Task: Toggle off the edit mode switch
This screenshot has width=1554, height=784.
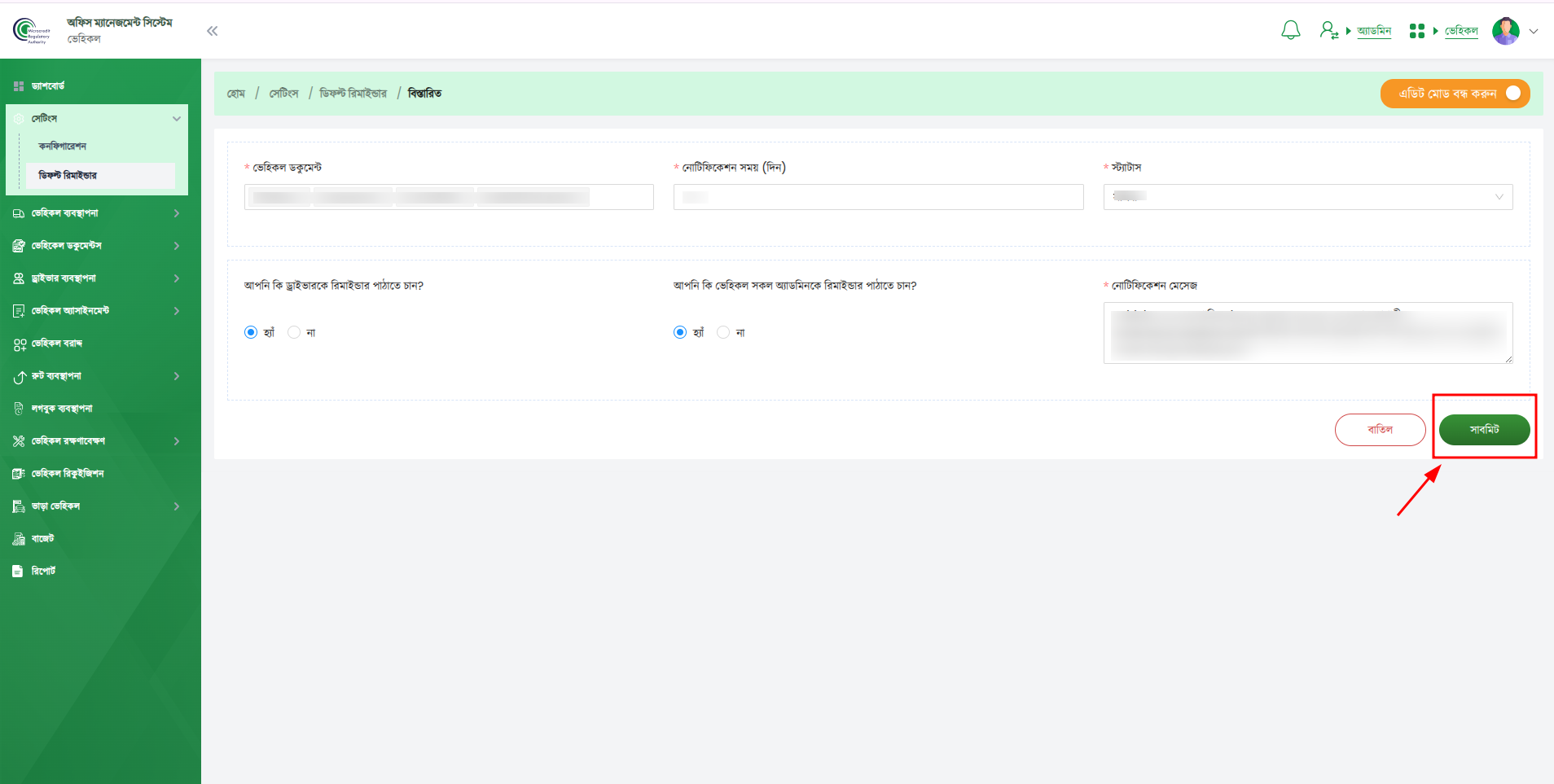Action: click(1512, 94)
